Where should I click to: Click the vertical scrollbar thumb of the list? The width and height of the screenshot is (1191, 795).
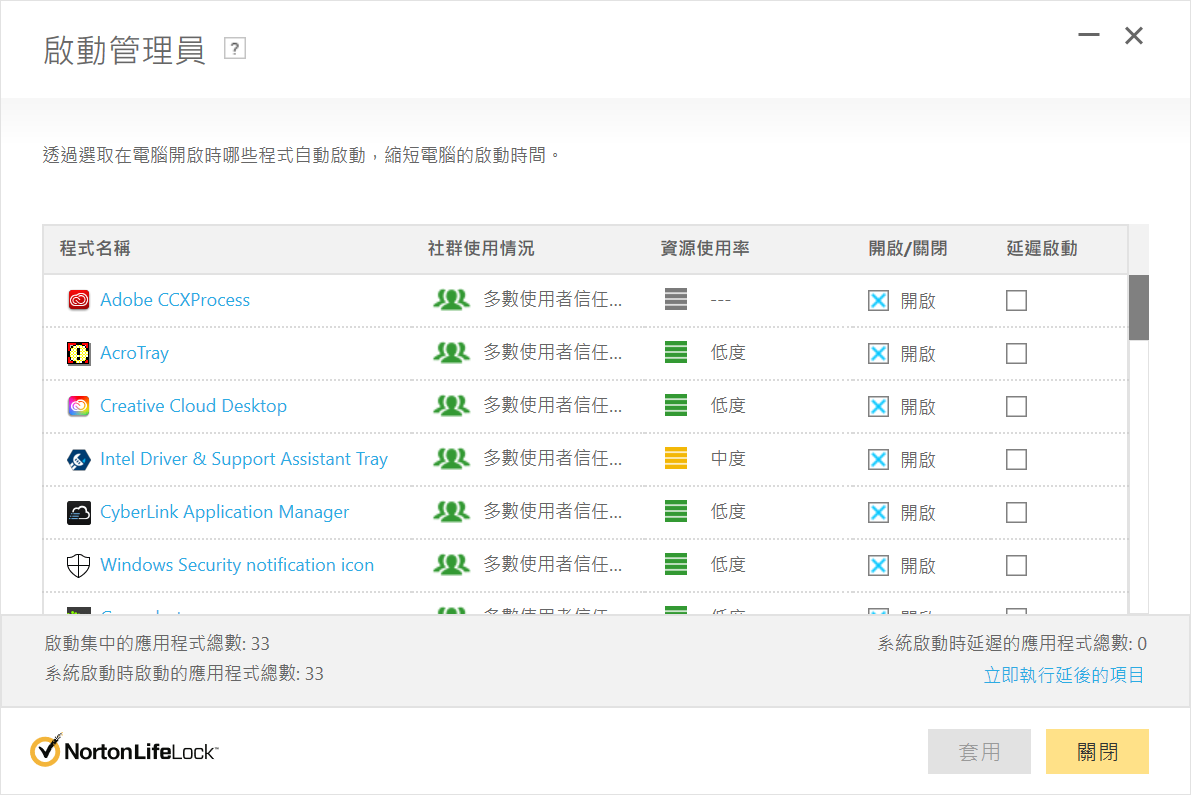coord(1138,307)
